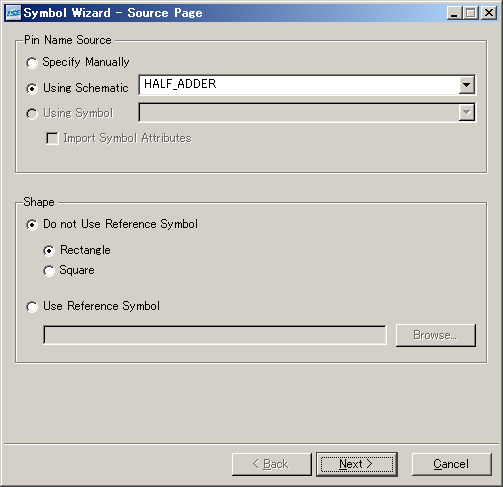Viewport: 503px width, 487px height.
Task: Cancel the Symbol Wizard
Action: click(452, 464)
